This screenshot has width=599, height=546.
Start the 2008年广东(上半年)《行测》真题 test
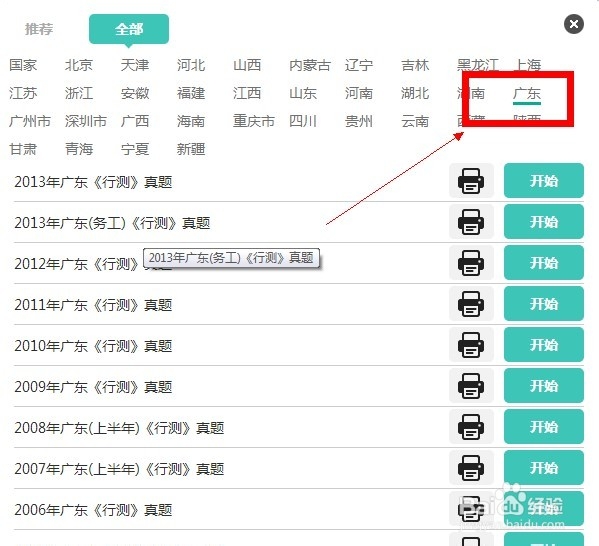(544, 427)
